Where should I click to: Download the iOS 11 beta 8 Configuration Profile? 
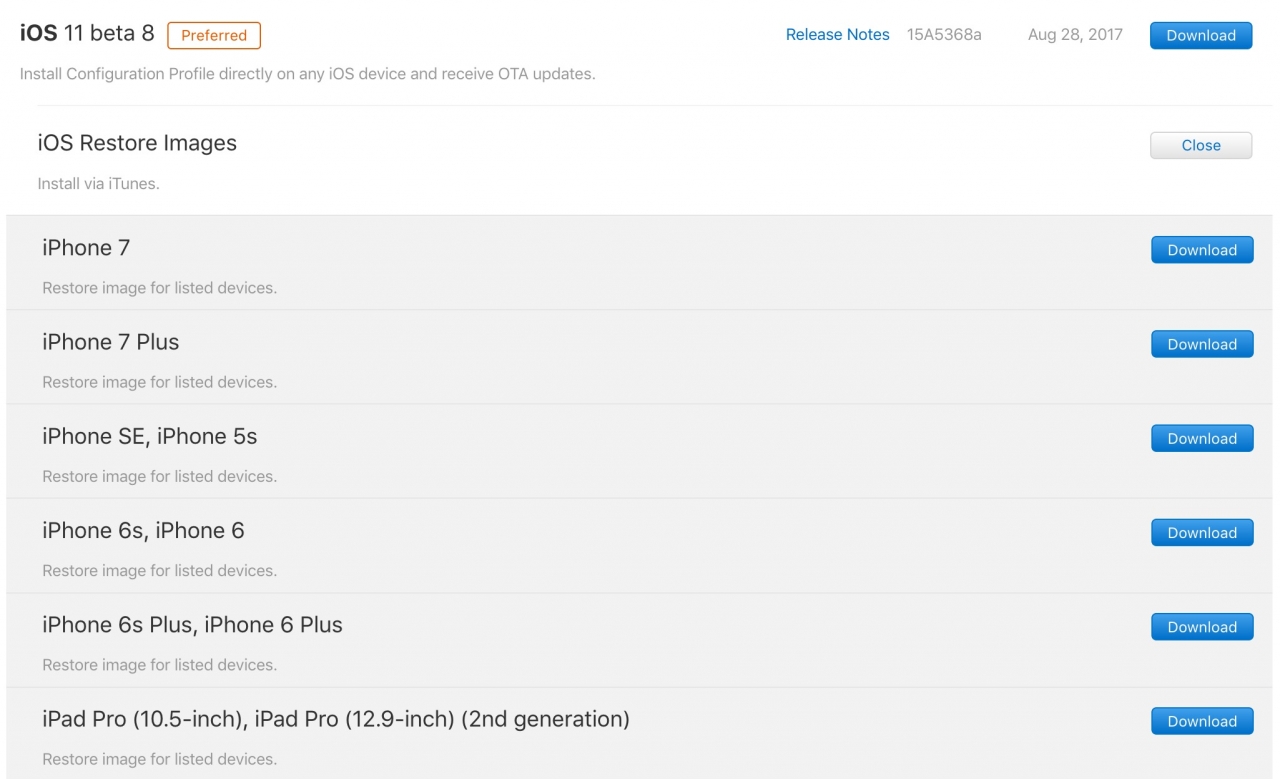pos(1200,34)
